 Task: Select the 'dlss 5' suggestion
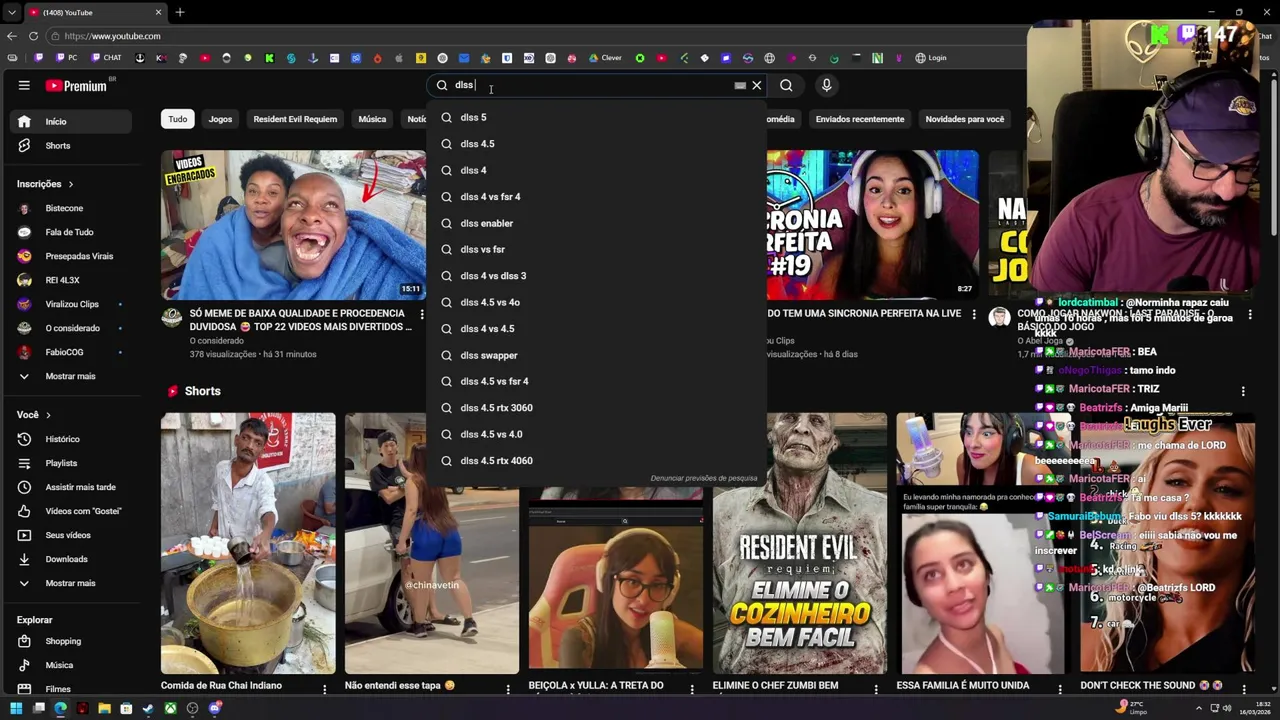pos(596,117)
